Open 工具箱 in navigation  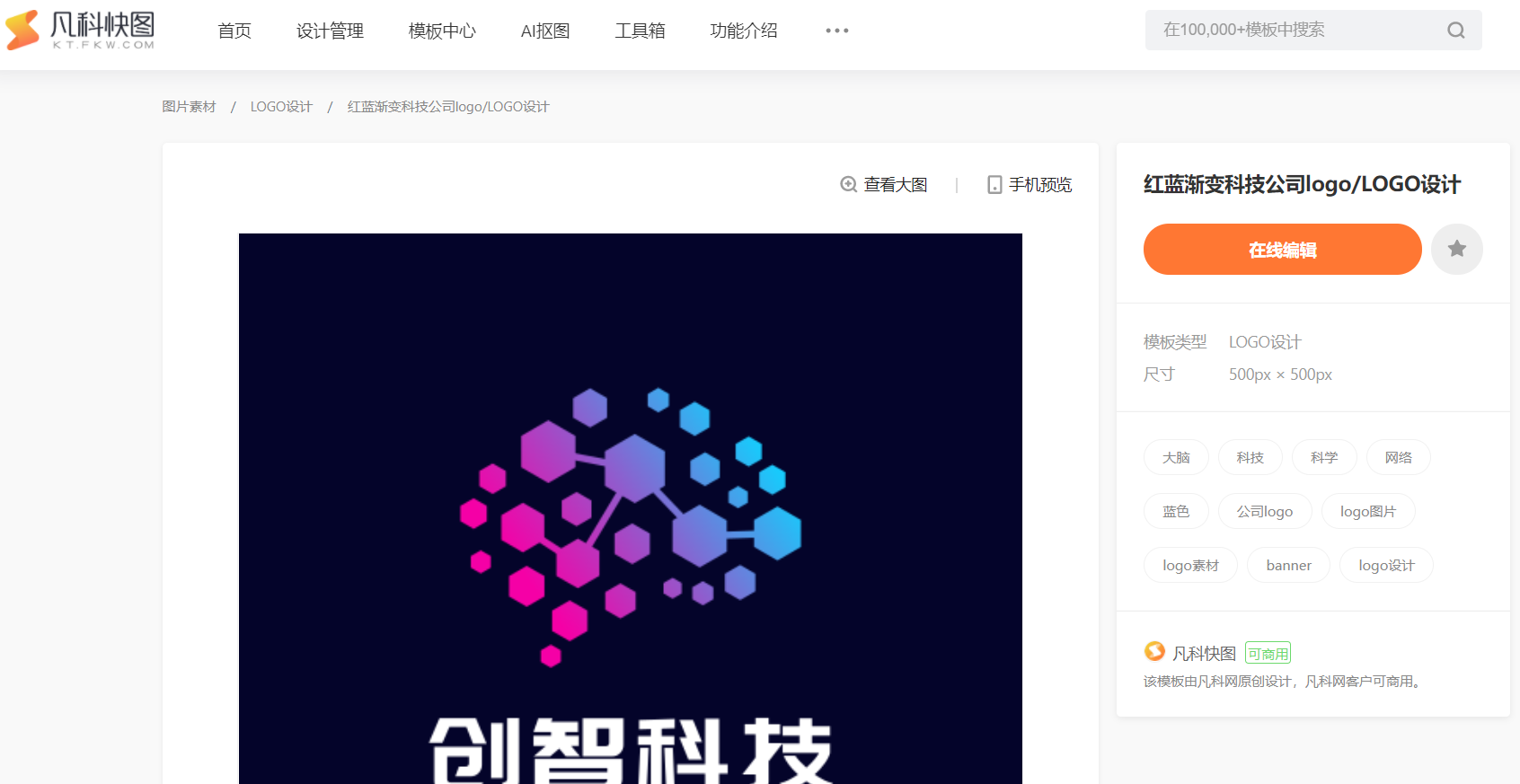click(x=640, y=31)
